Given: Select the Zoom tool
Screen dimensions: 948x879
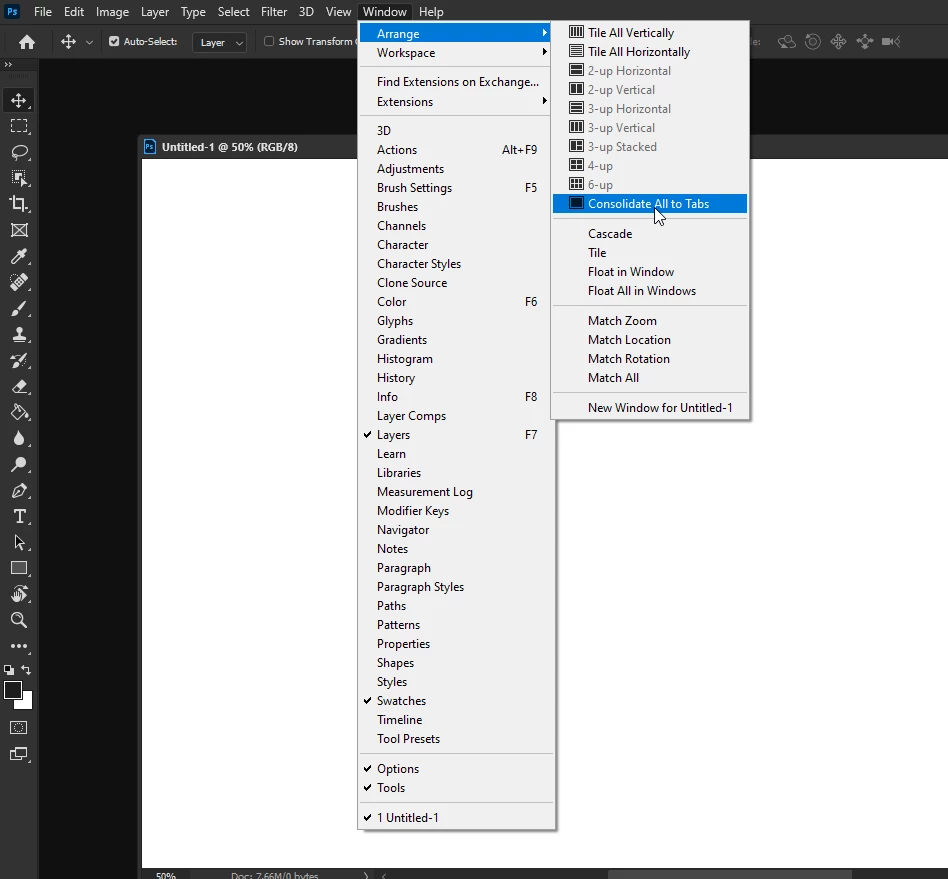Looking at the screenshot, I should pyautogui.click(x=19, y=620).
